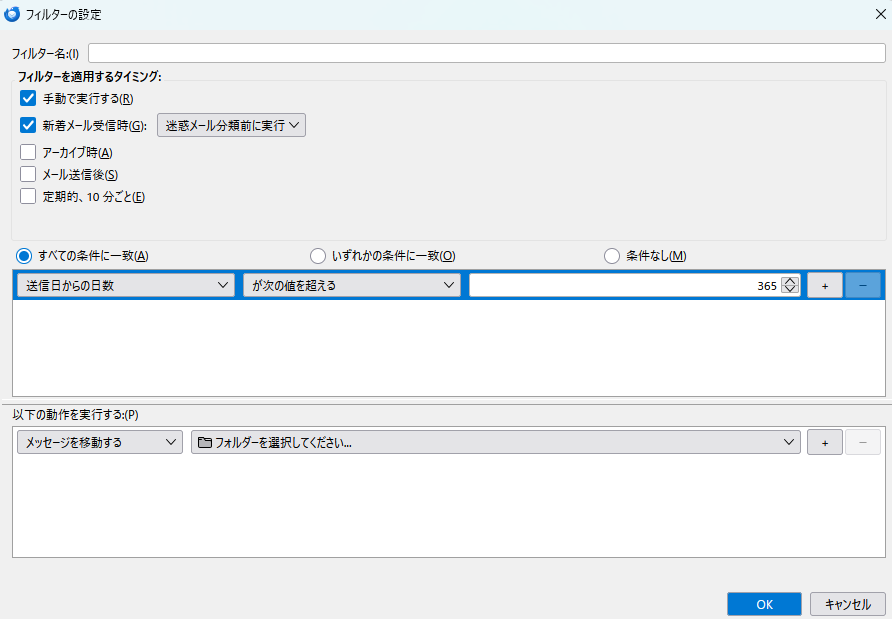Viewport: 892px width, 619px height.
Task: Open the フォルダーを選択してください folder picker
Action: (495, 441)
